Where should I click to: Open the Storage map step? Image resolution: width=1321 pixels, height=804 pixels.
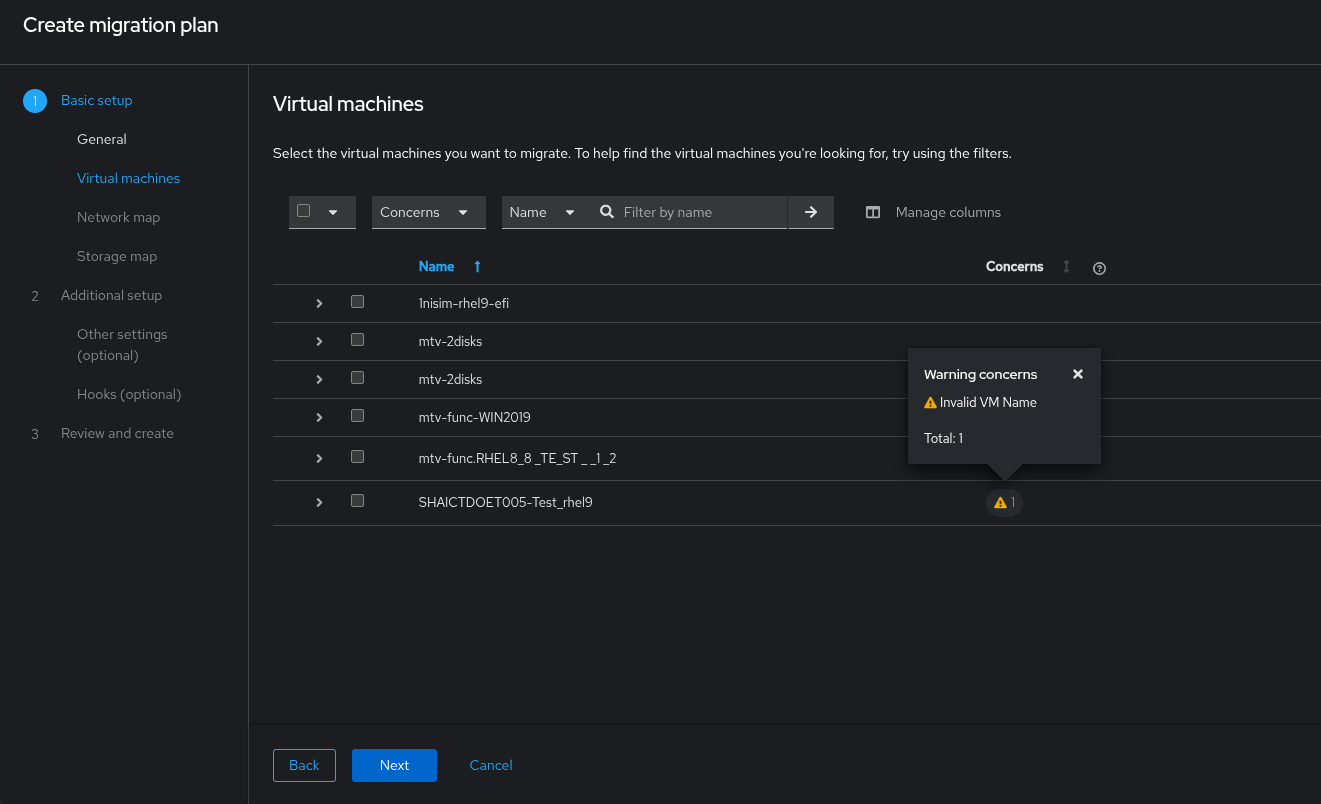pos(117,256)
